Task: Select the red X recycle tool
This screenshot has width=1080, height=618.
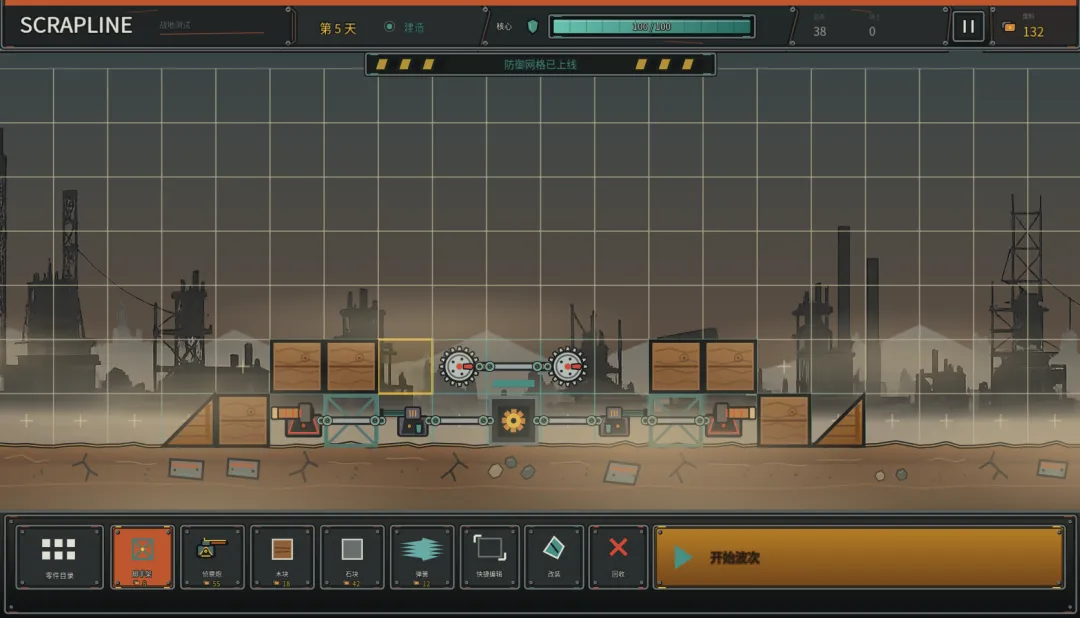Action: 618,557
